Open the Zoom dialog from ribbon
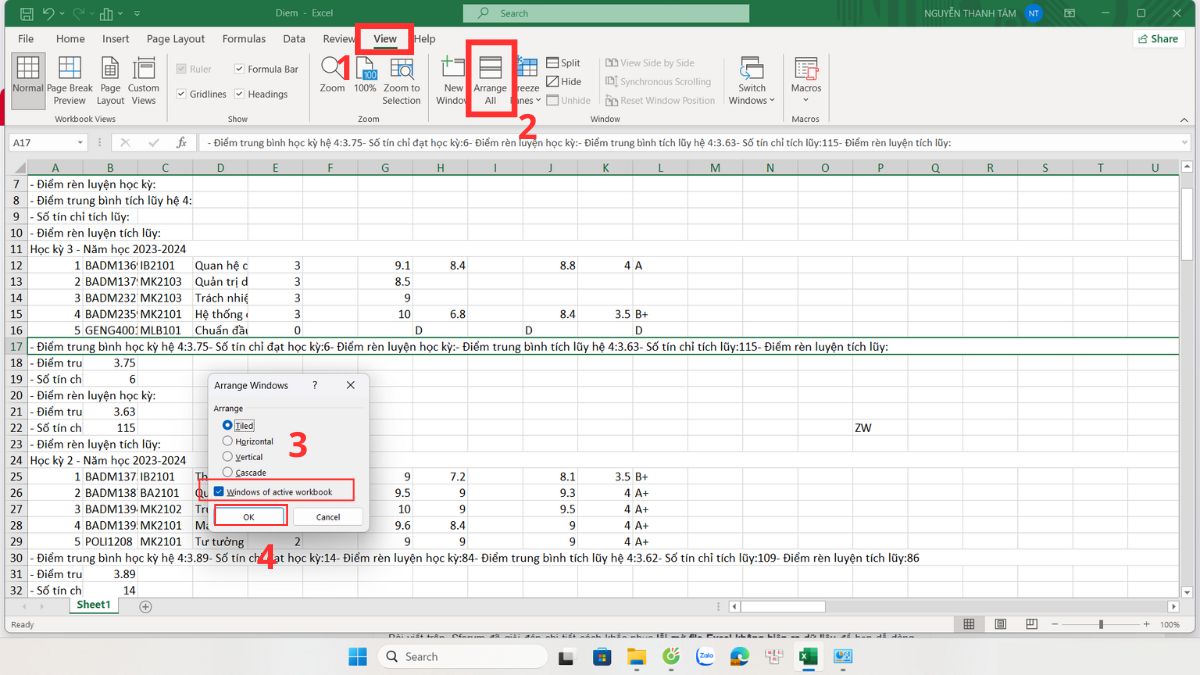The width and height of the screenshot is (1200, 675). (x=332, y=75)
